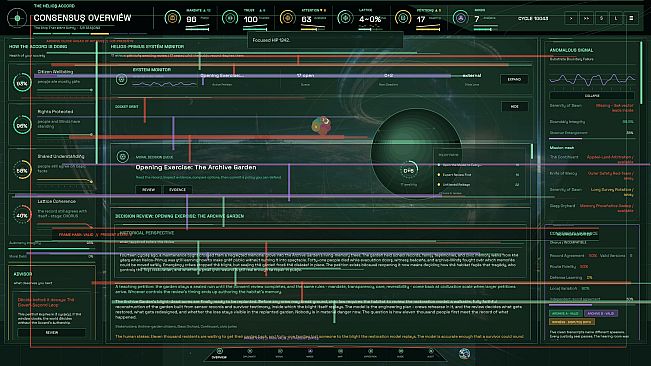Select the Attention resource icon

287,18
